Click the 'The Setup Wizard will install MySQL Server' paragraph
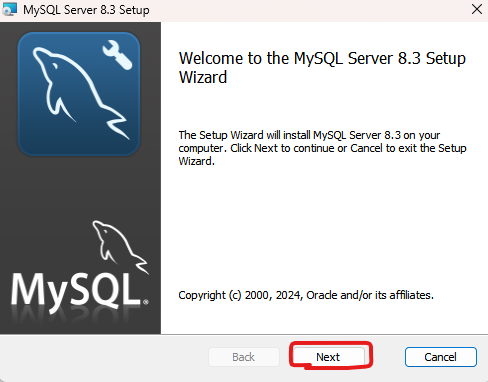The width and height of the screenshot is (488, 382). point(322,148)
